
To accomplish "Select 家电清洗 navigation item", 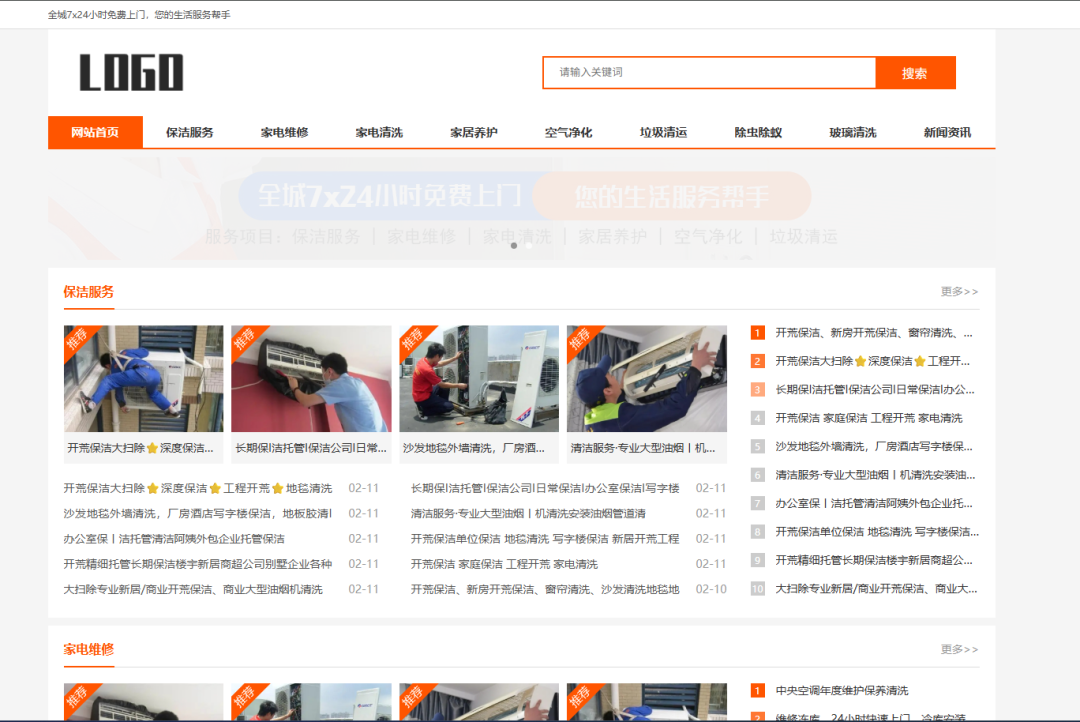I will 379,132.
